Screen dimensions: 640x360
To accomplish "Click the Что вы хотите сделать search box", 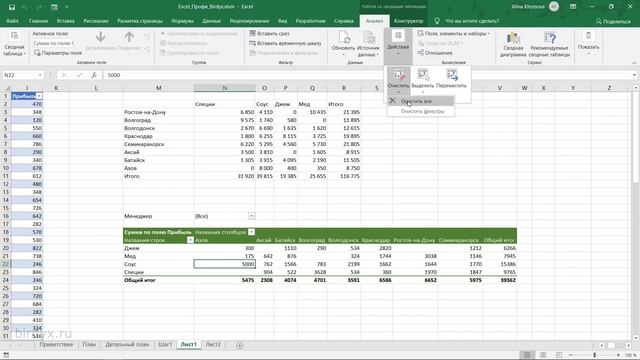I will click(x=472, y=21).
